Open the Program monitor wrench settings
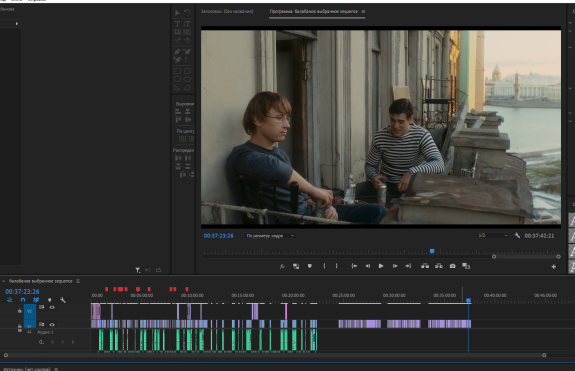Screen dimensions: 575x371 [x=517, y=235]
